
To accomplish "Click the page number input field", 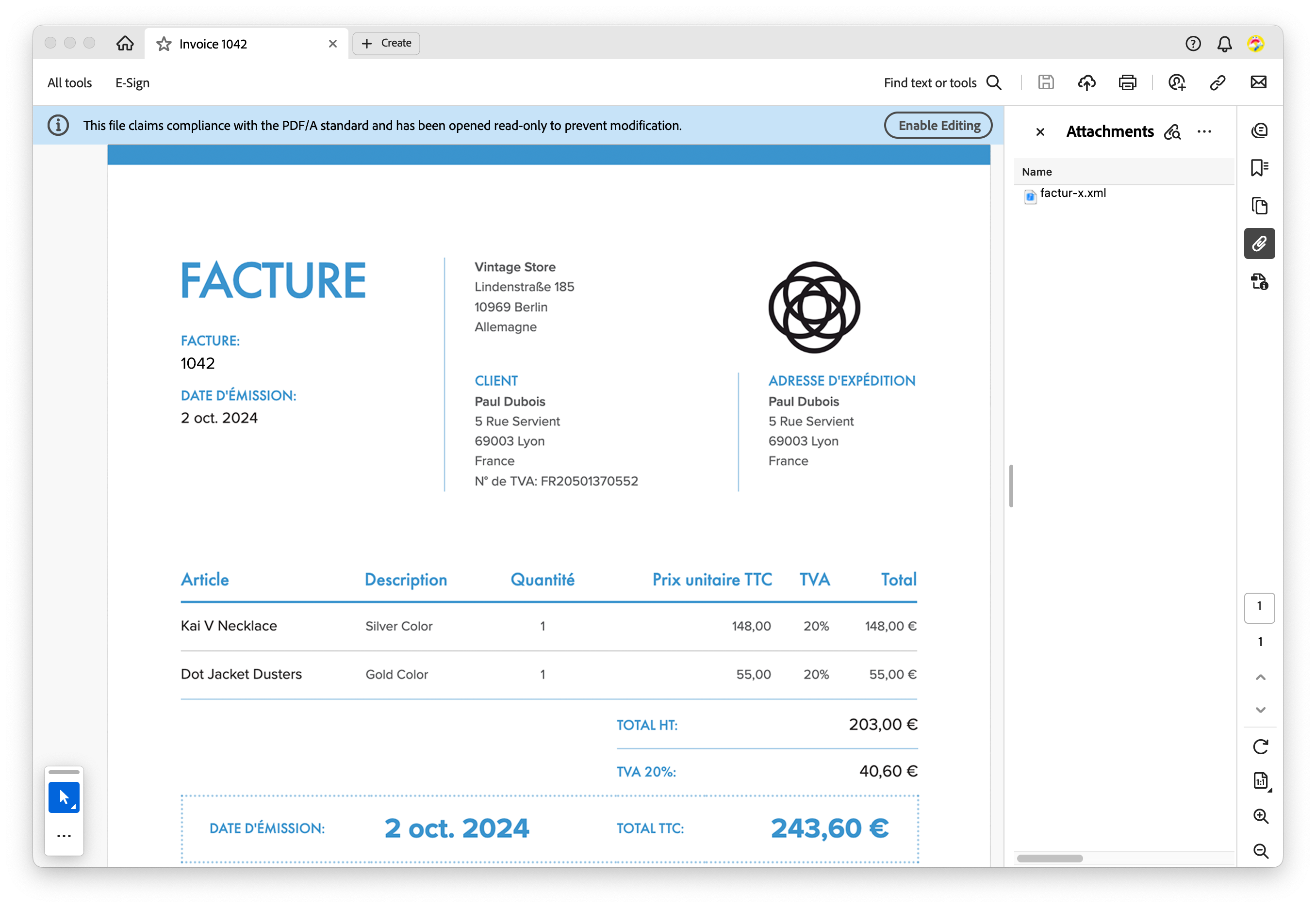I will point(1259,608).
